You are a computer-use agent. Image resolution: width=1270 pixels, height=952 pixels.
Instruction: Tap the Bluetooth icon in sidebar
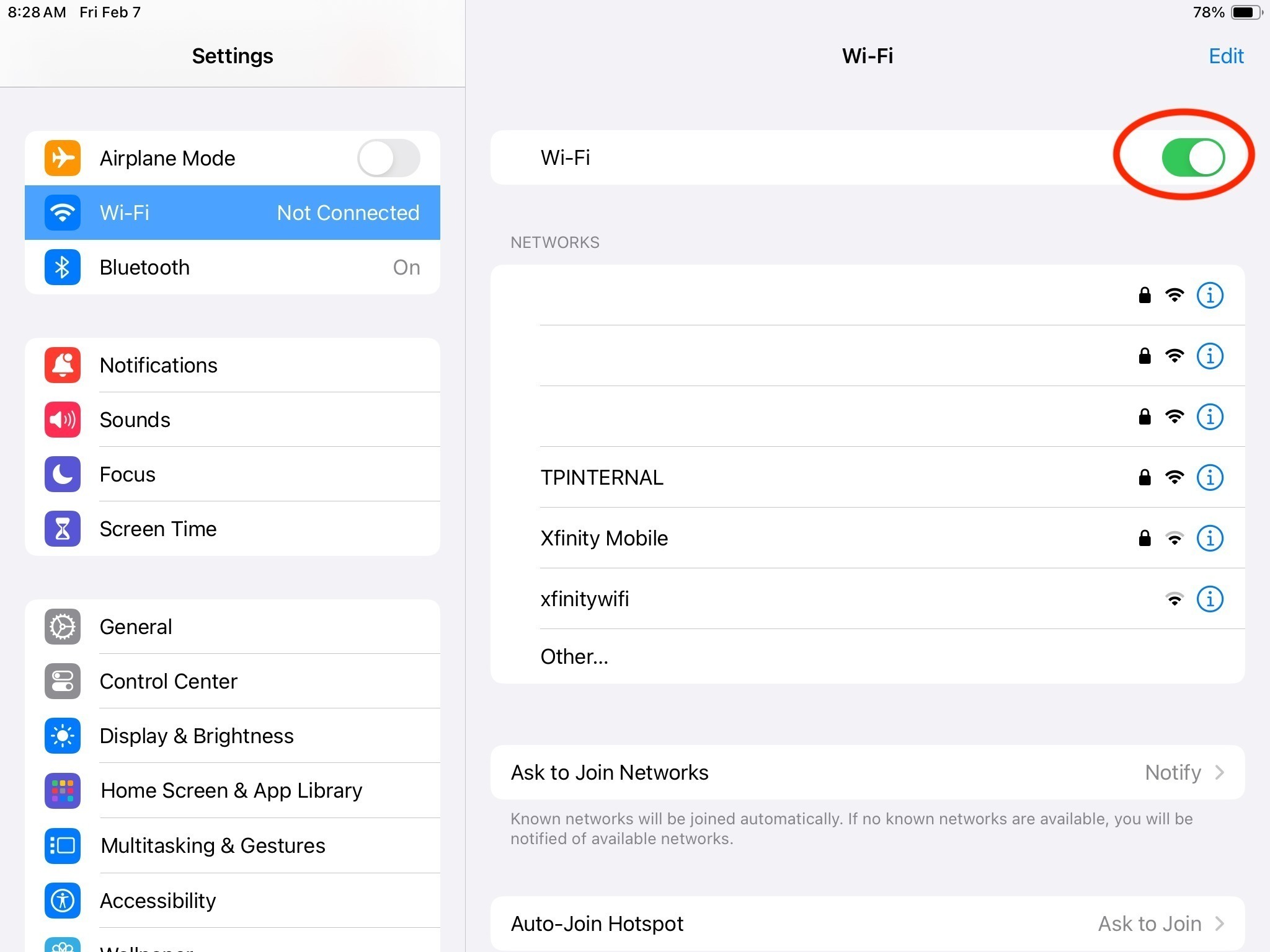point(62,267)
